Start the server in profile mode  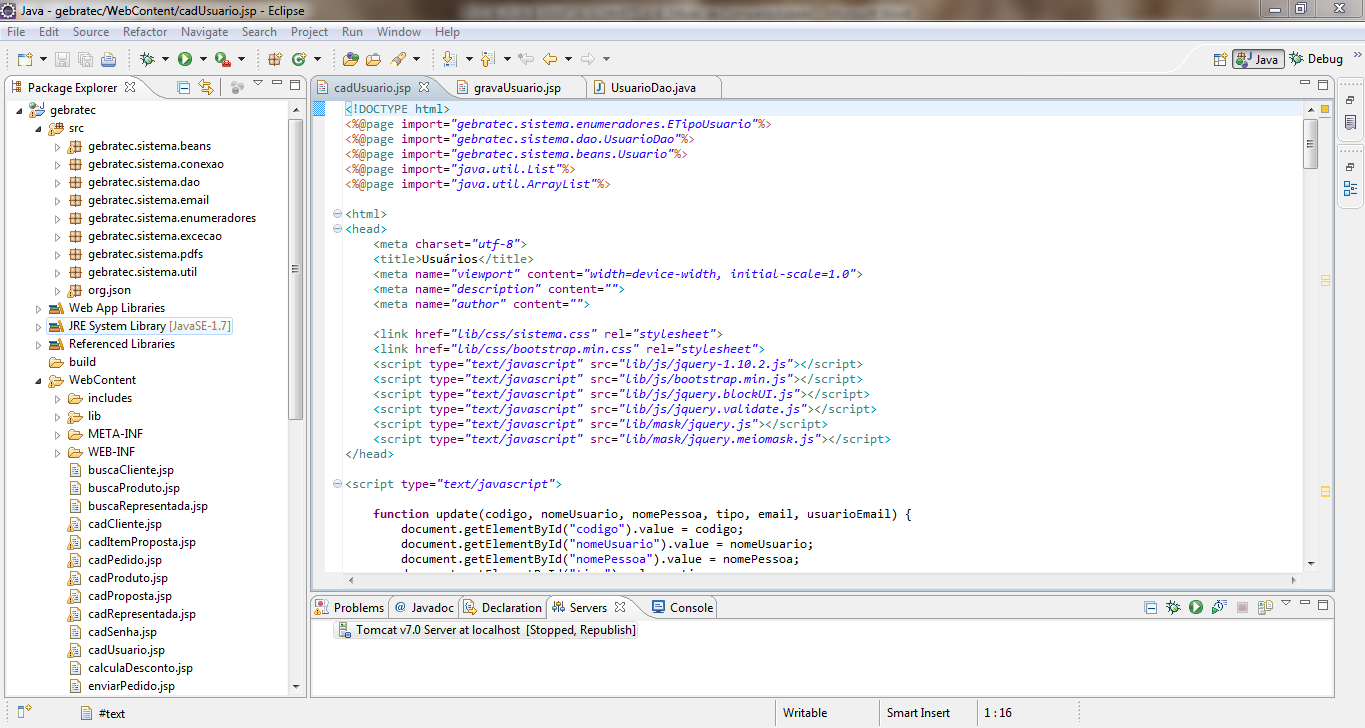(x=1219, y=607)
